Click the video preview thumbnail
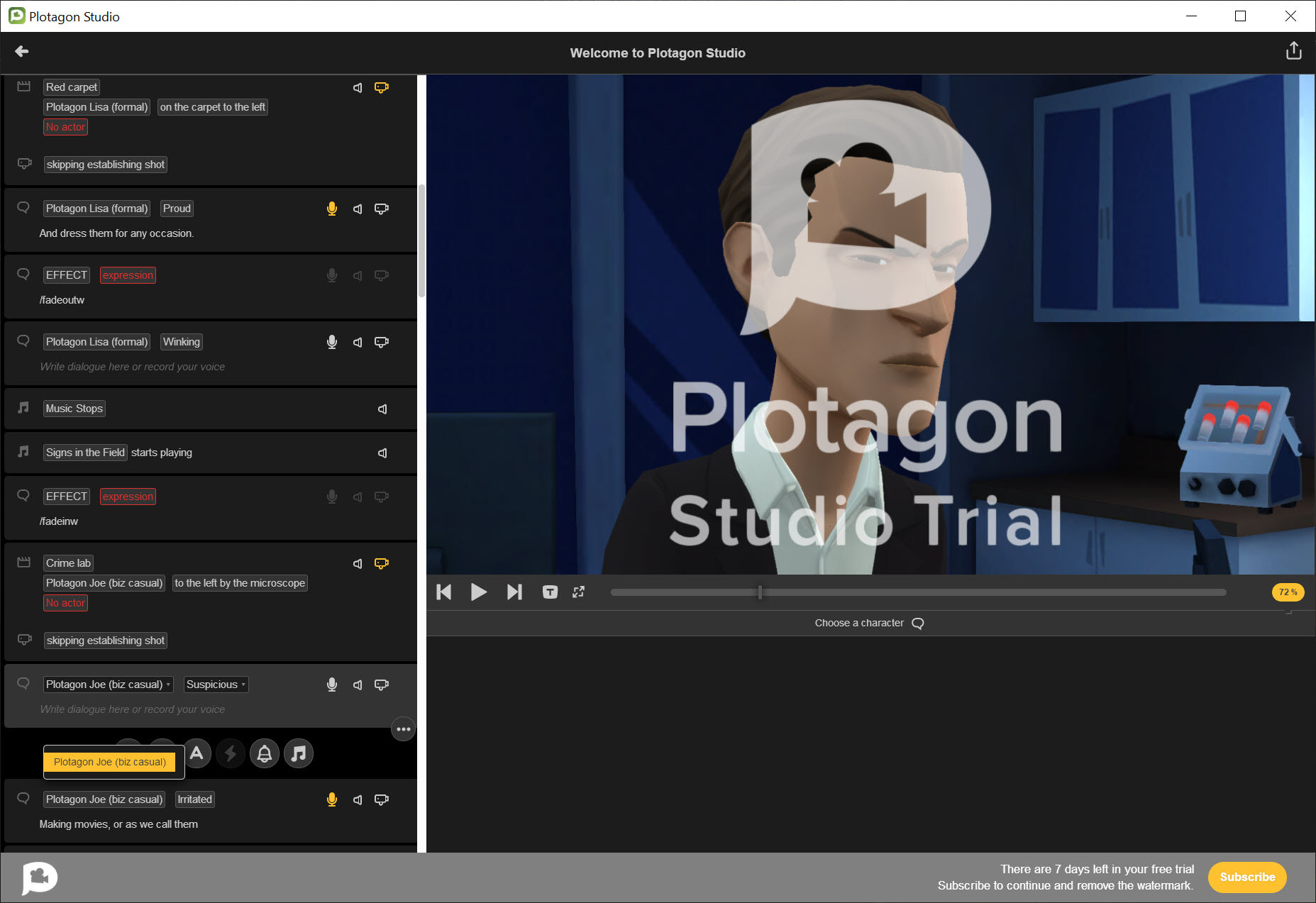Viewport: 1316px width, 903px height. (x=870, y=324)
